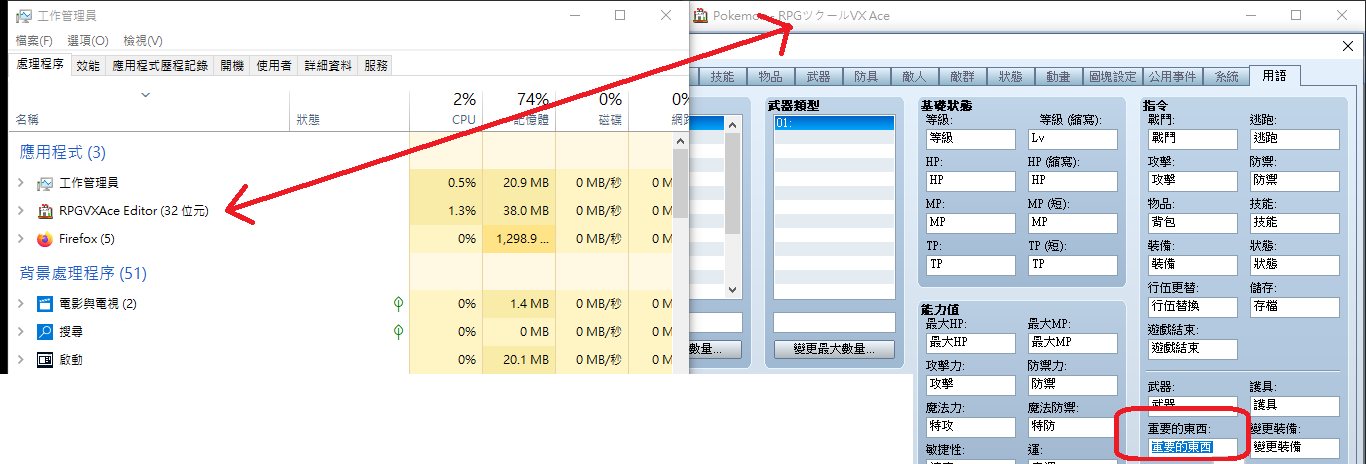The image size is (1366, 464).
Task: Select the 應用程式 (3) group heading
Action: pos(63,153)
